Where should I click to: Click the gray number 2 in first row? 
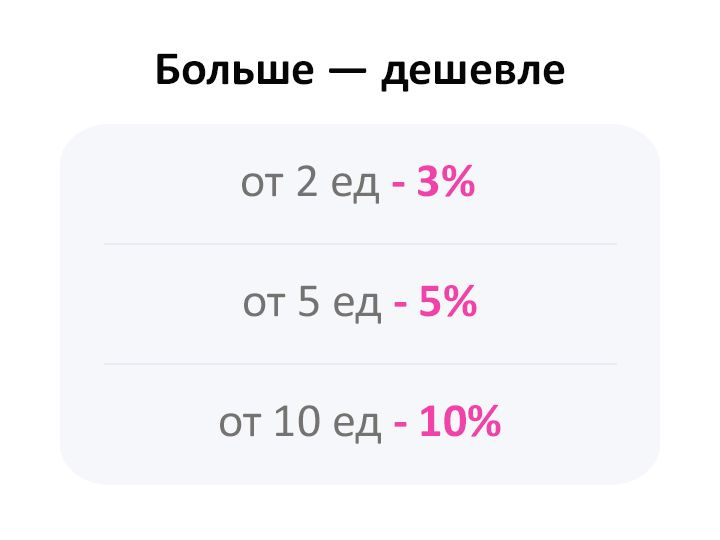307,181
